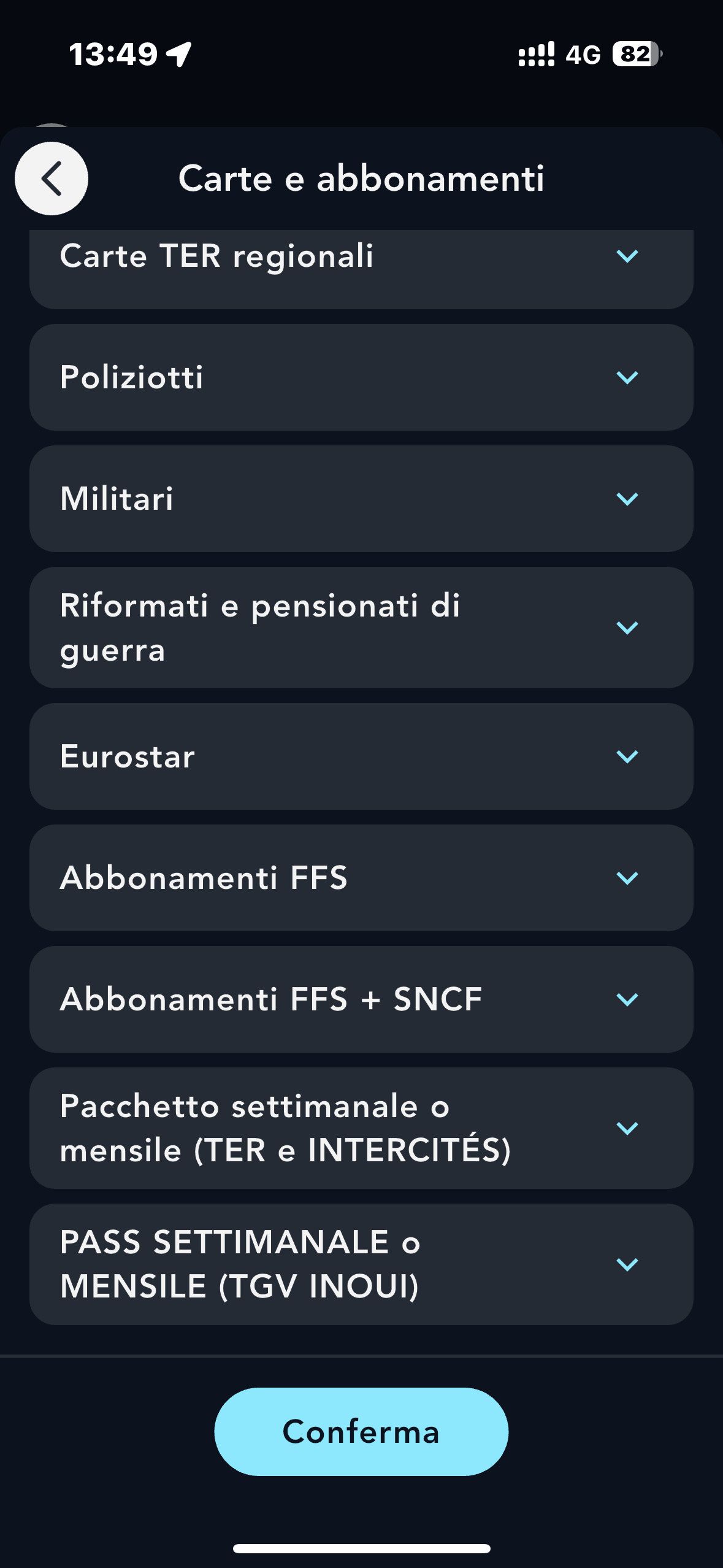723x1568 pixels.
Task: Select the Militari category label
Action: pyautogui.click(x=117, y=499)
